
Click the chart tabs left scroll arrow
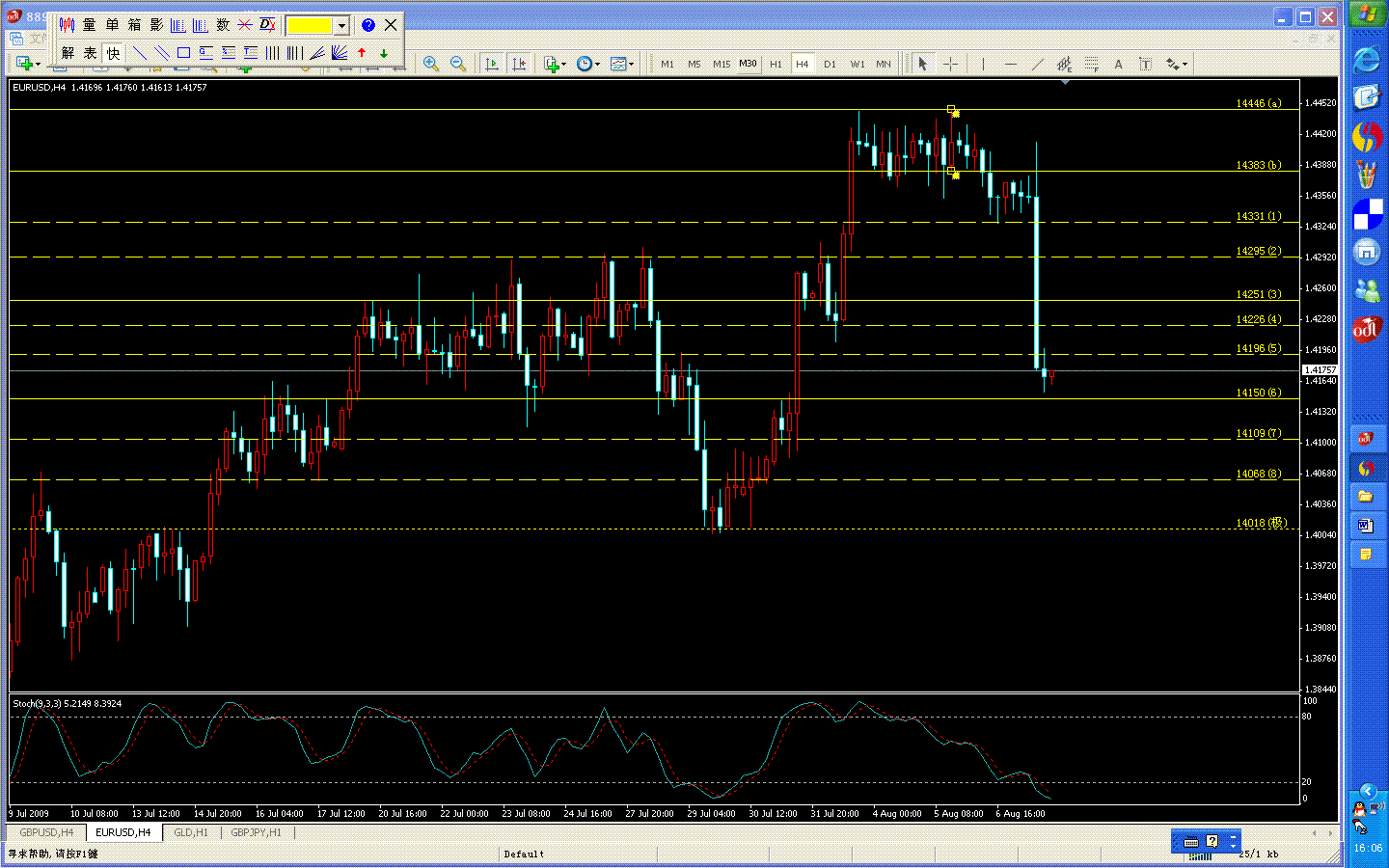[1313, 832]
